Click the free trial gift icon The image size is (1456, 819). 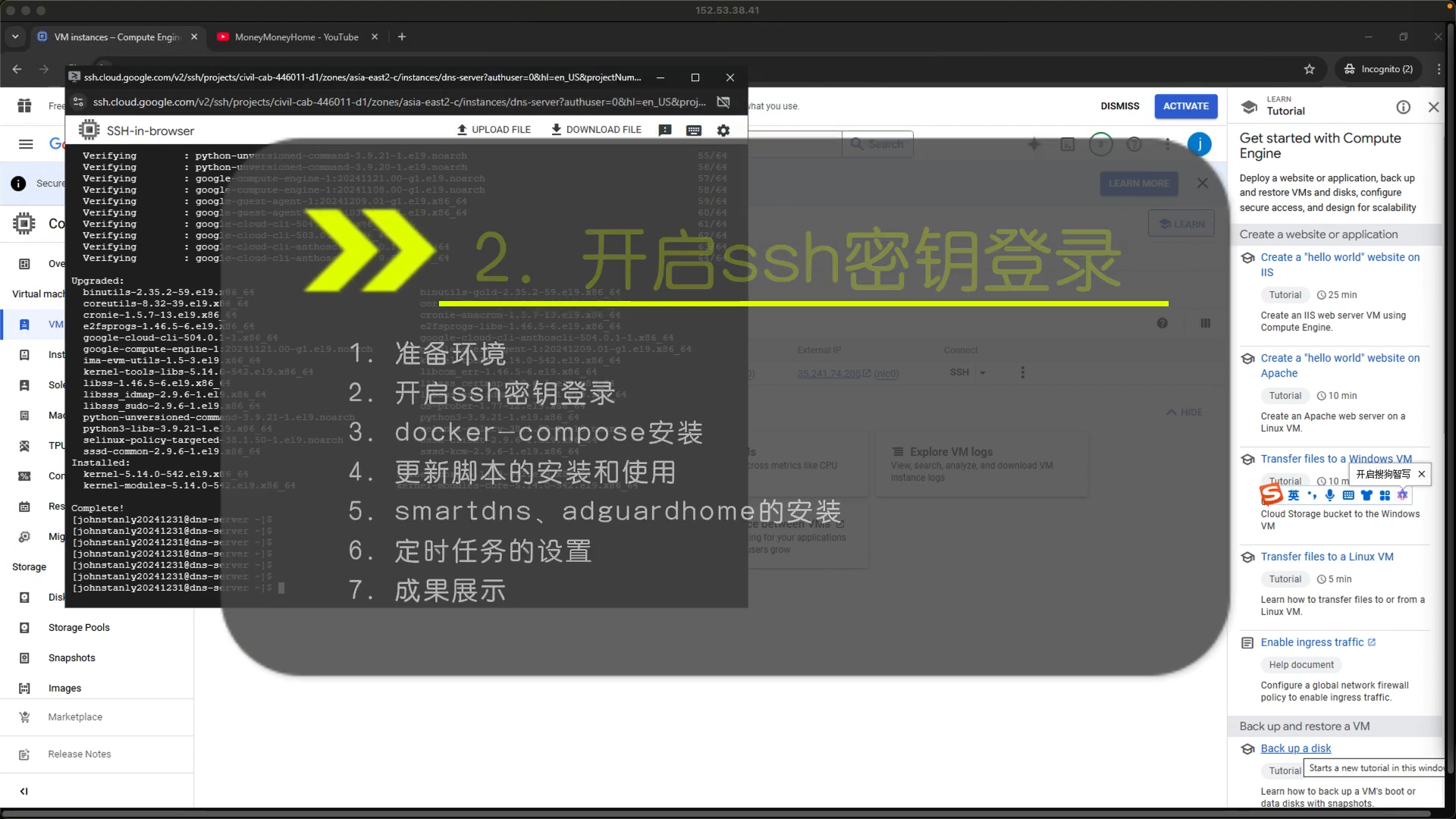click(24, 105)
